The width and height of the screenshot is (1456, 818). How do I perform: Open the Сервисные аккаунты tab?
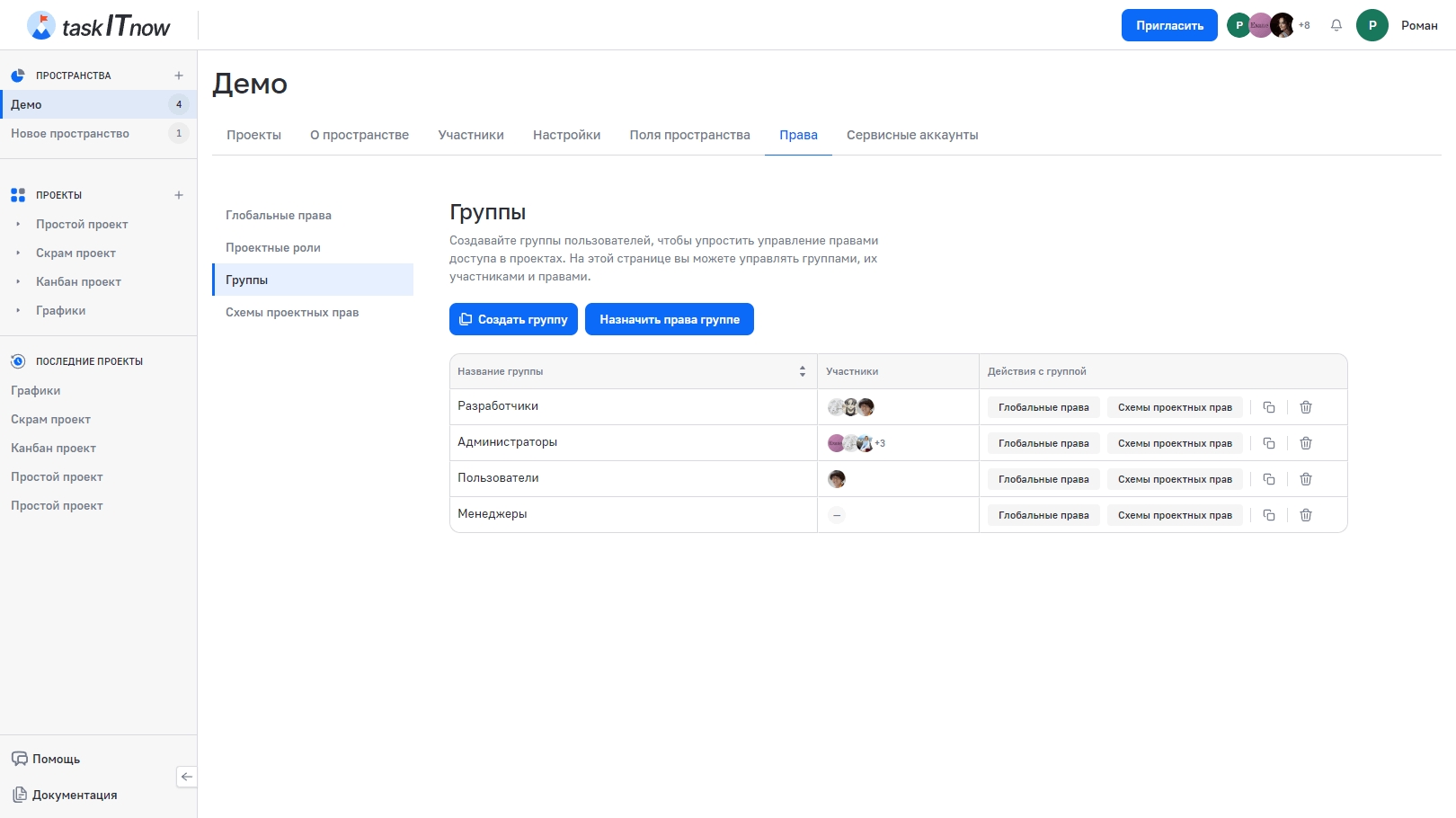tap(912, 135)
